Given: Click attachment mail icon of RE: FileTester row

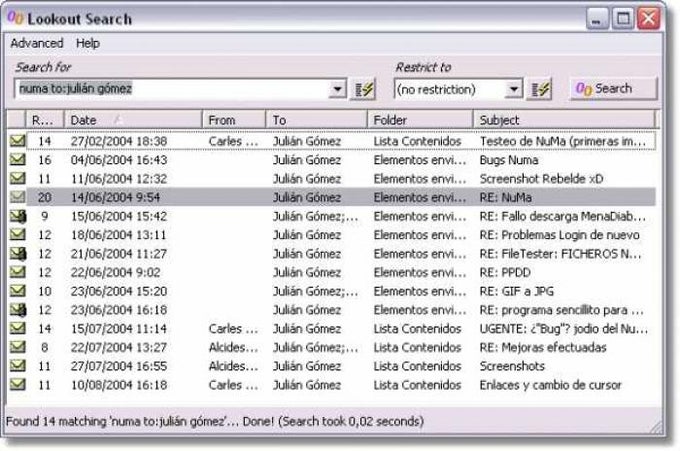Looking at the screenshot, I should pyautogui.click(x=18, y=253).
